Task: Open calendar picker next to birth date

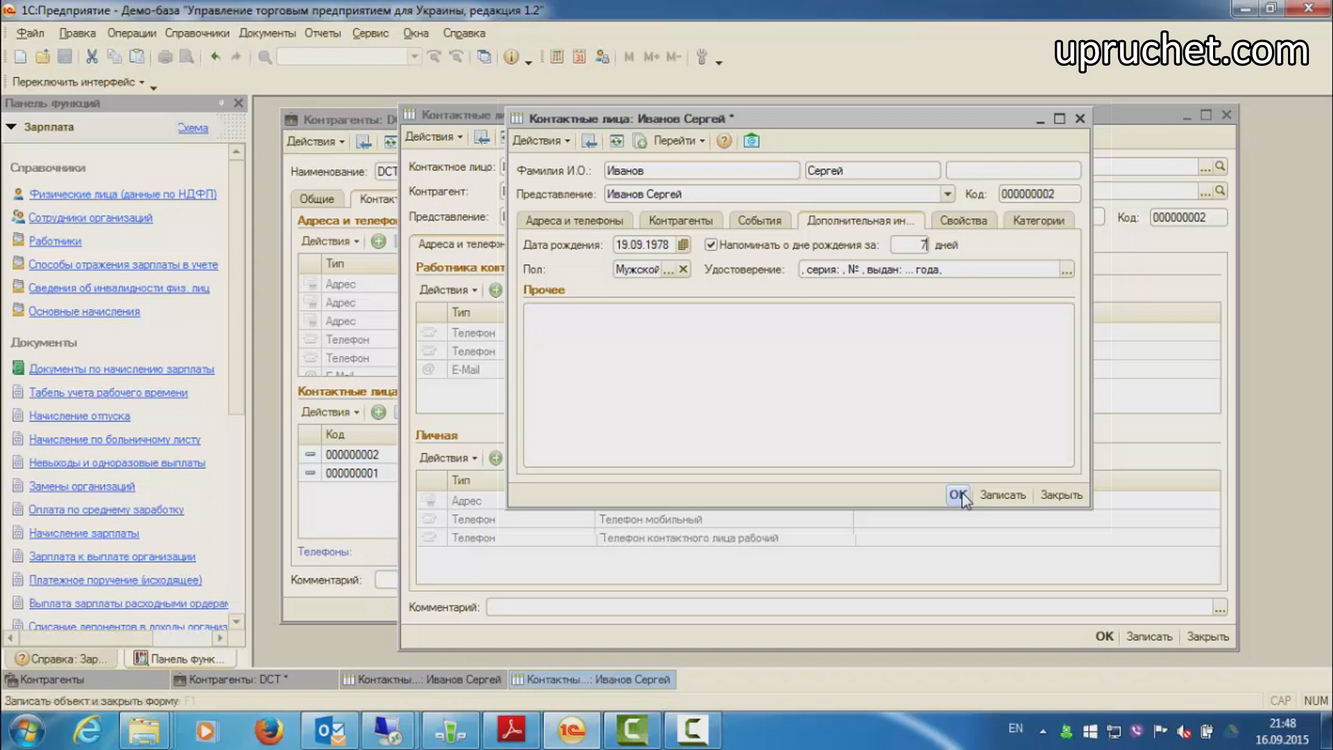Action: coord(683,245)
